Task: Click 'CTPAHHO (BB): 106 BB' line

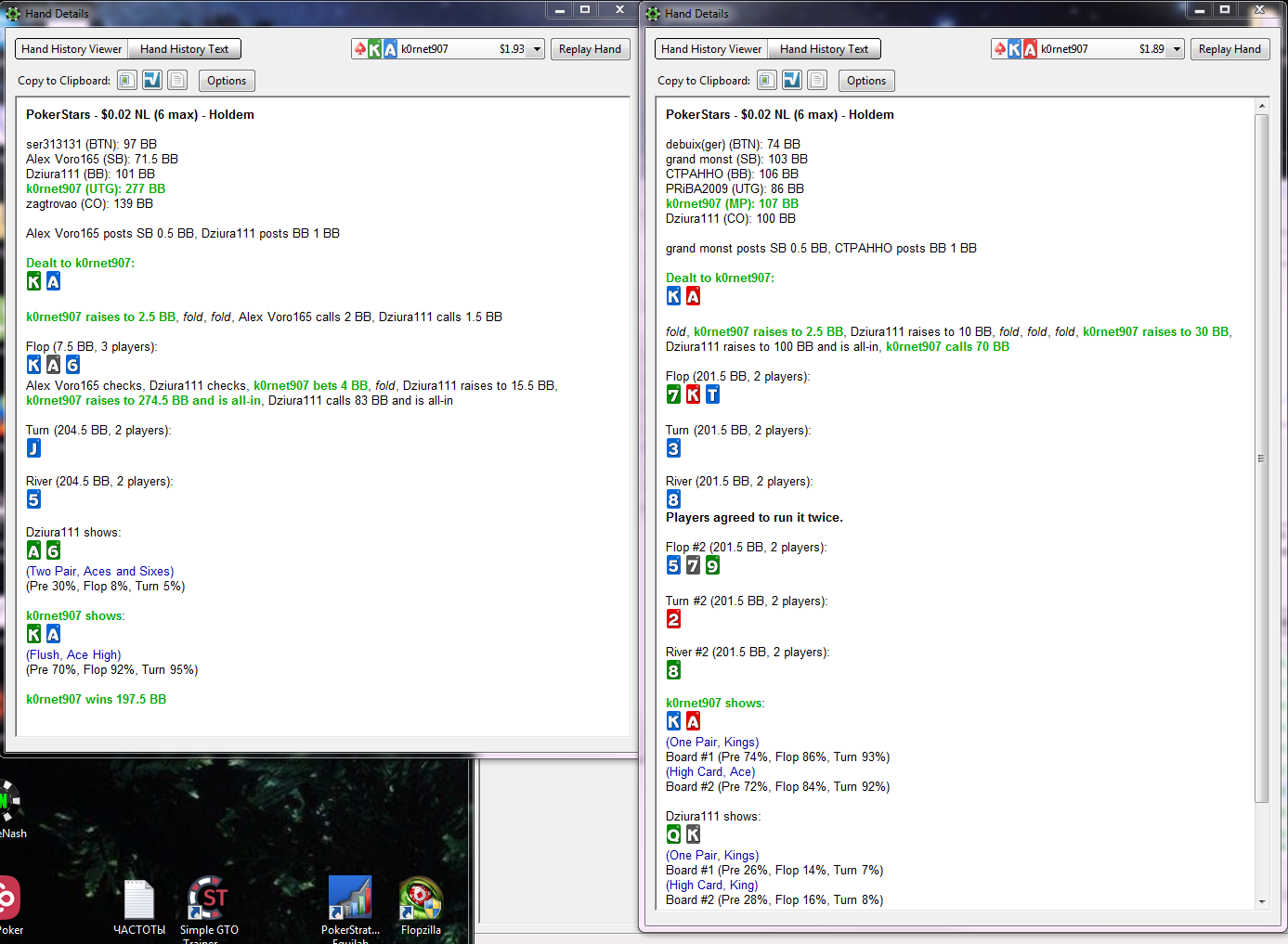Action: (x=732, y=174)
